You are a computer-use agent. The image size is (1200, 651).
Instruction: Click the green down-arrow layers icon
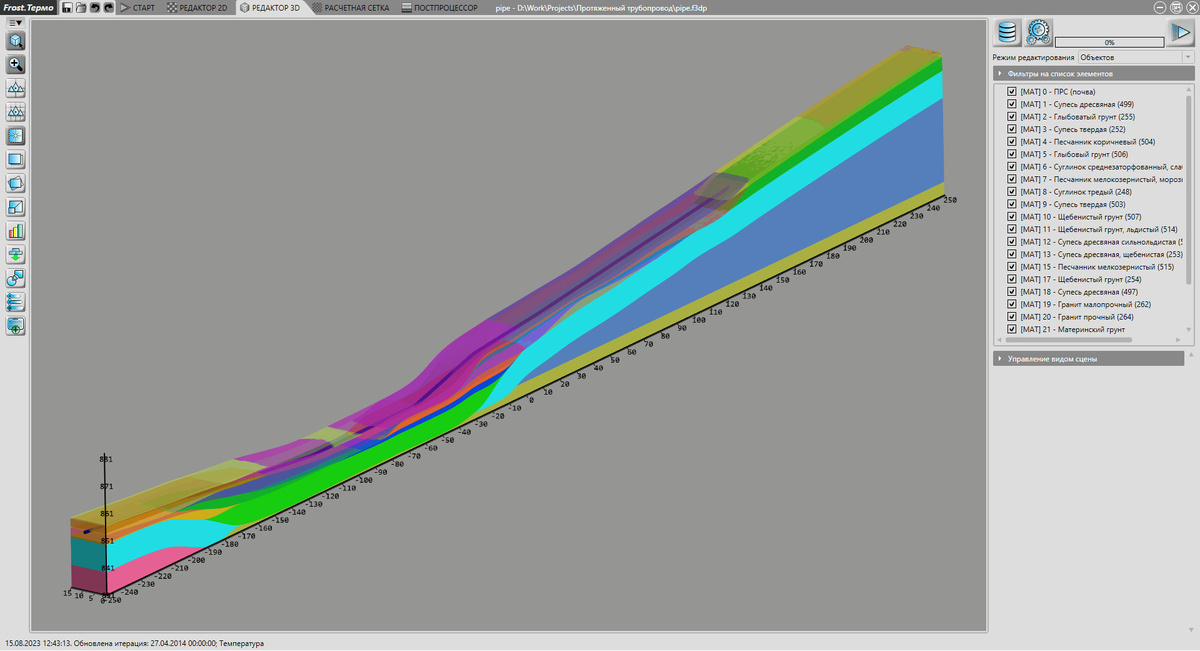16,255
